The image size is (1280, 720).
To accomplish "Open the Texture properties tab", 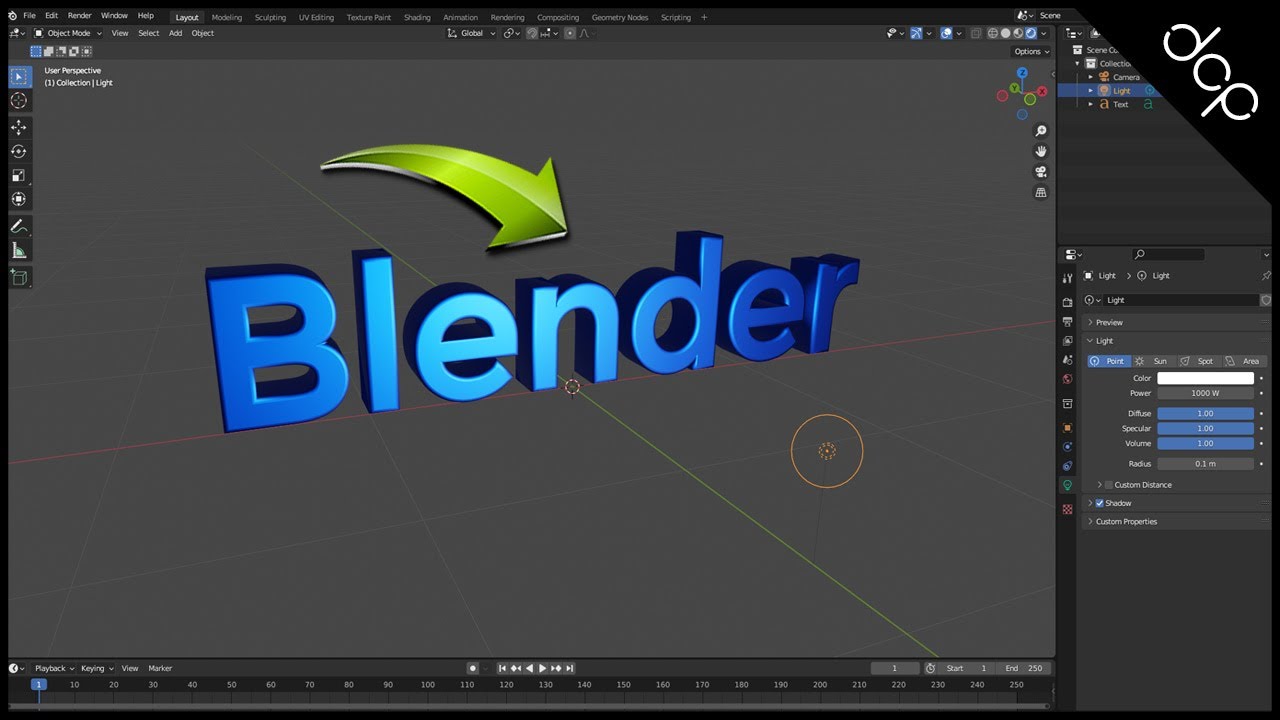I will pos(1067,509).
